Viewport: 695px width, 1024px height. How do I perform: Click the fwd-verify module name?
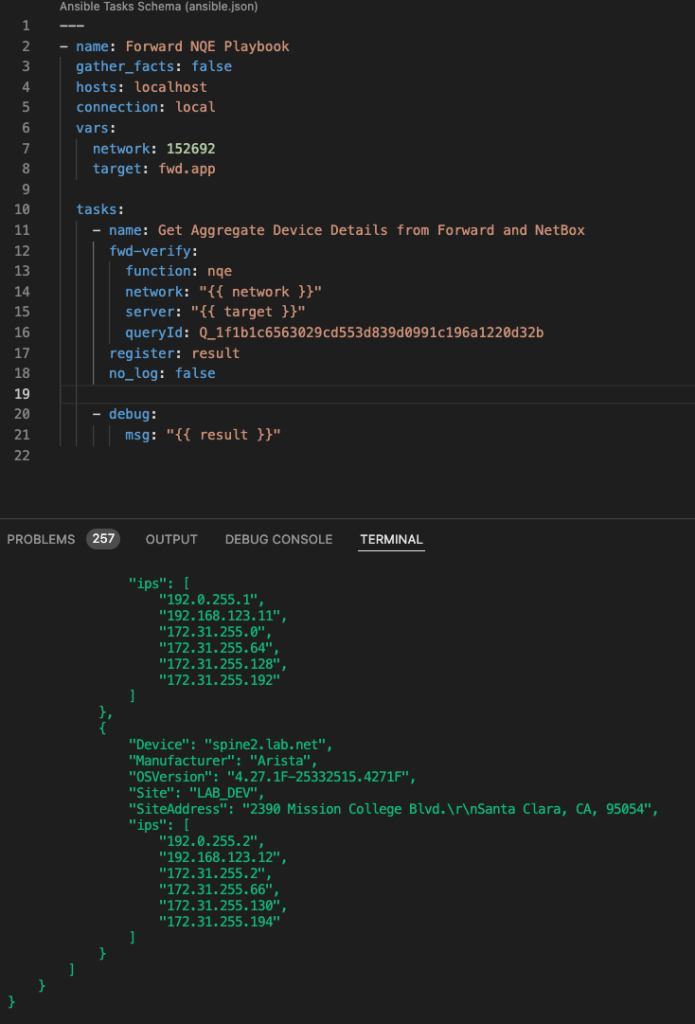(153, 251)
